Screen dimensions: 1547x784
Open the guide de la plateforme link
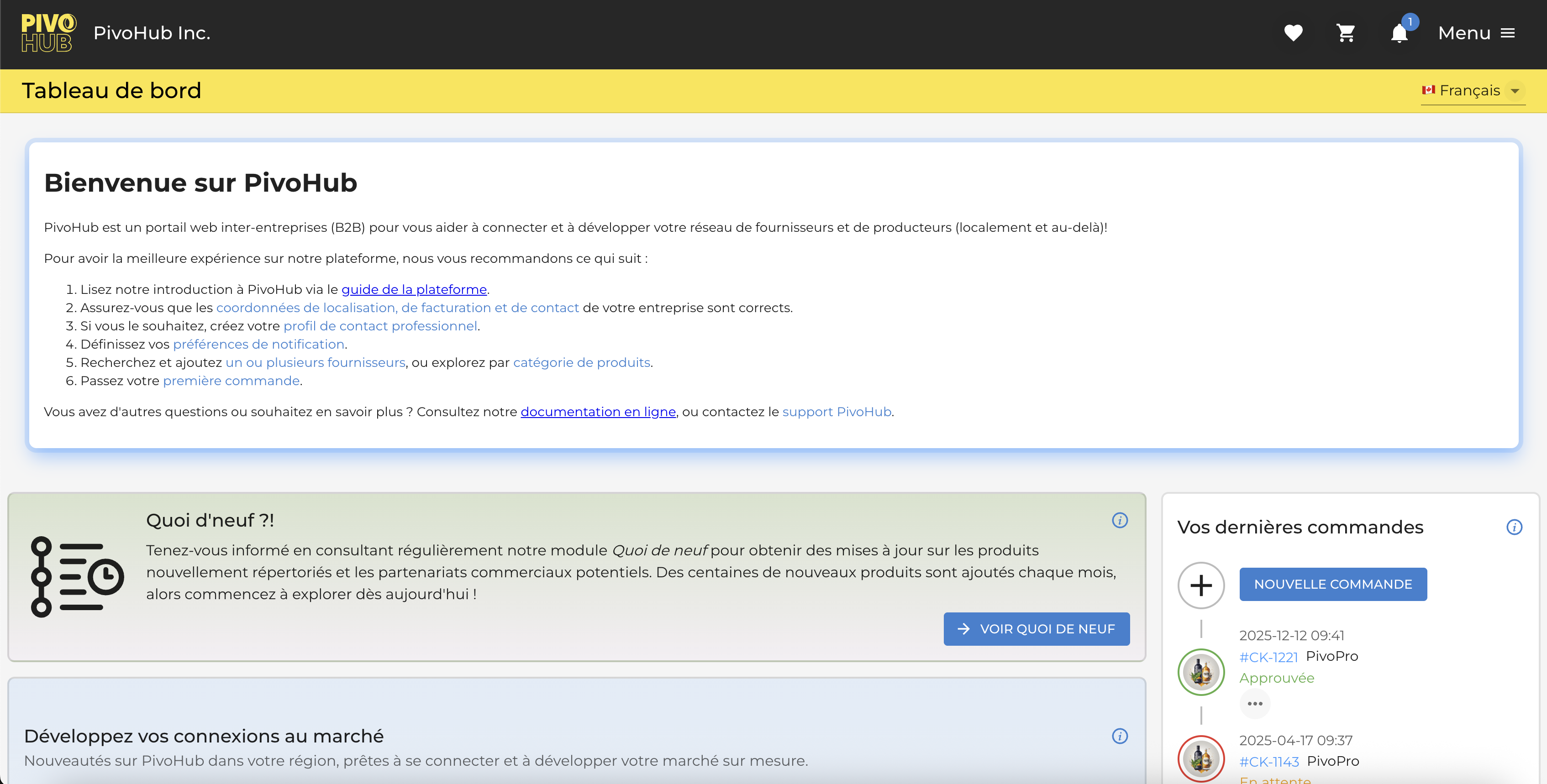click(x=414, y=289)
